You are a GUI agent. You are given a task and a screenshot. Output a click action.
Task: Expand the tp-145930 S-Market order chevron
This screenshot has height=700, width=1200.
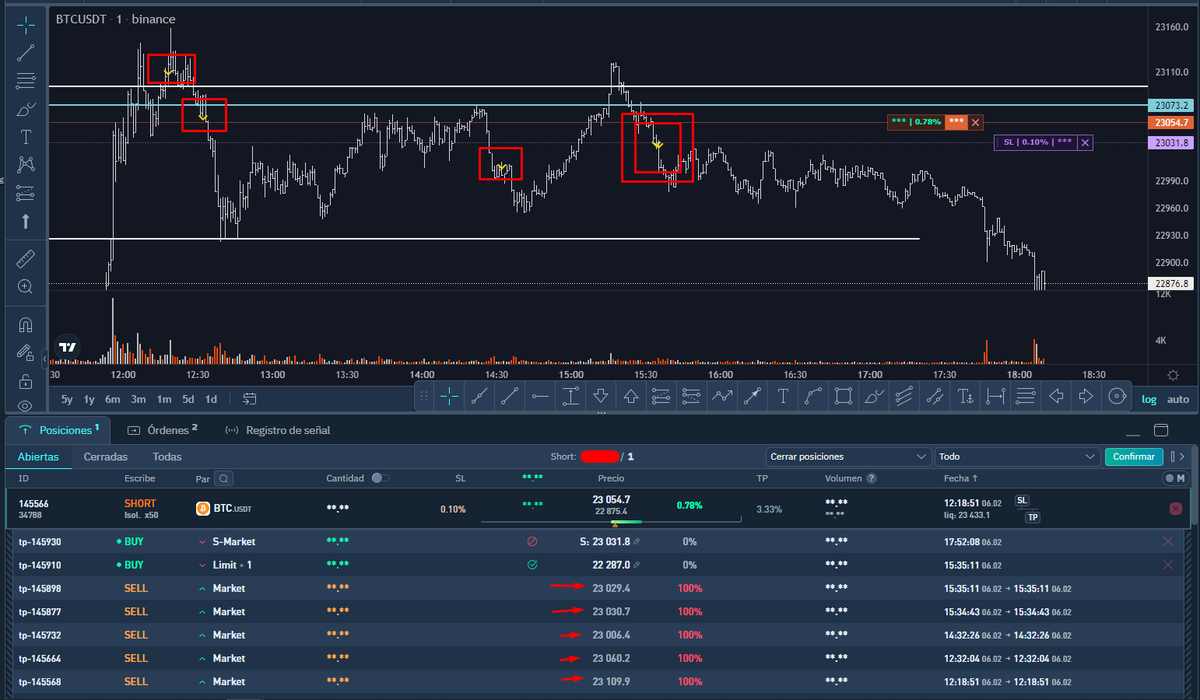tap(202, 541)
